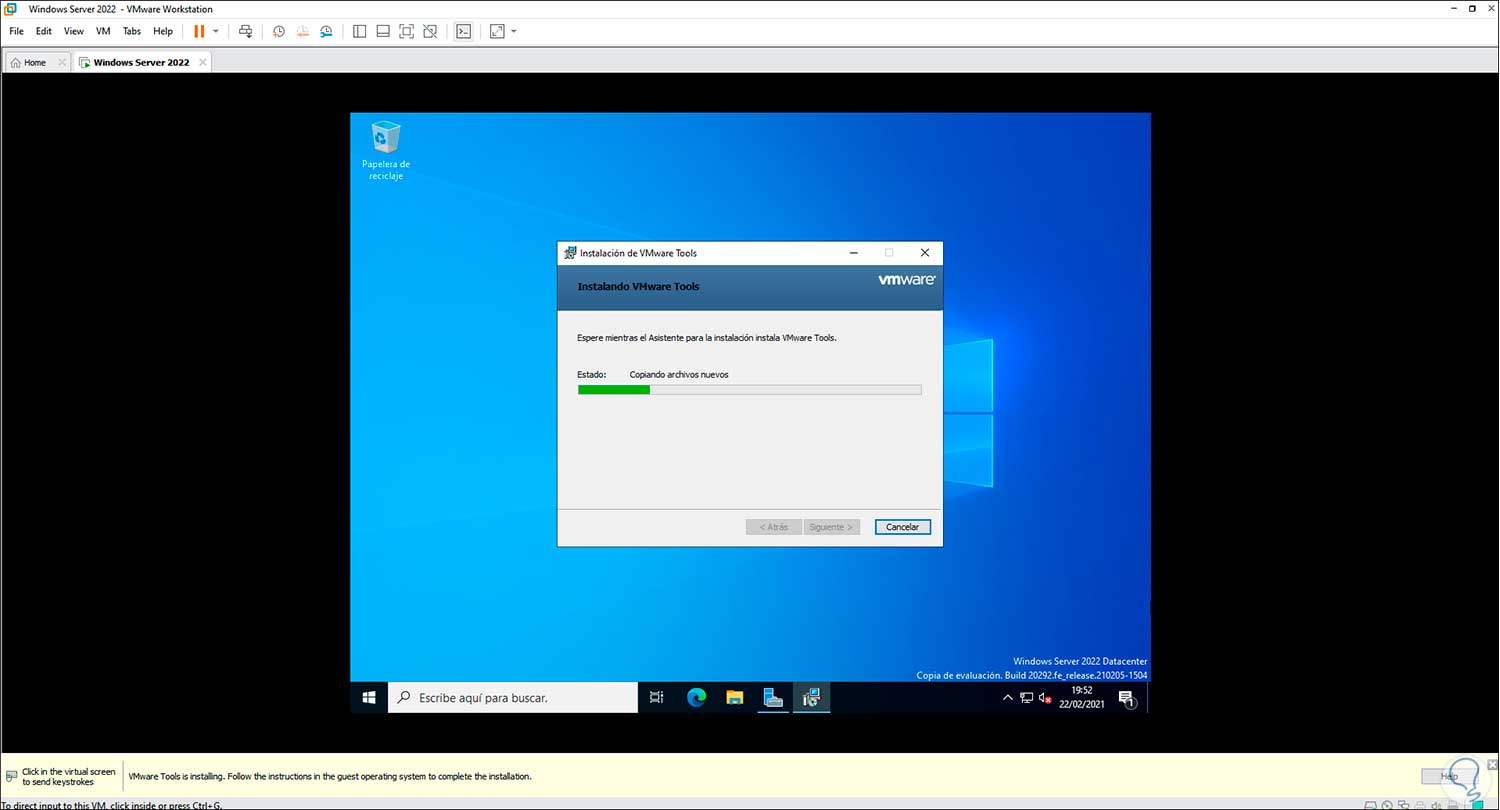The height and width of the screenshot is (810, 1500).
Task: Show hidden system tray icons
Action: pos(1008,698)
